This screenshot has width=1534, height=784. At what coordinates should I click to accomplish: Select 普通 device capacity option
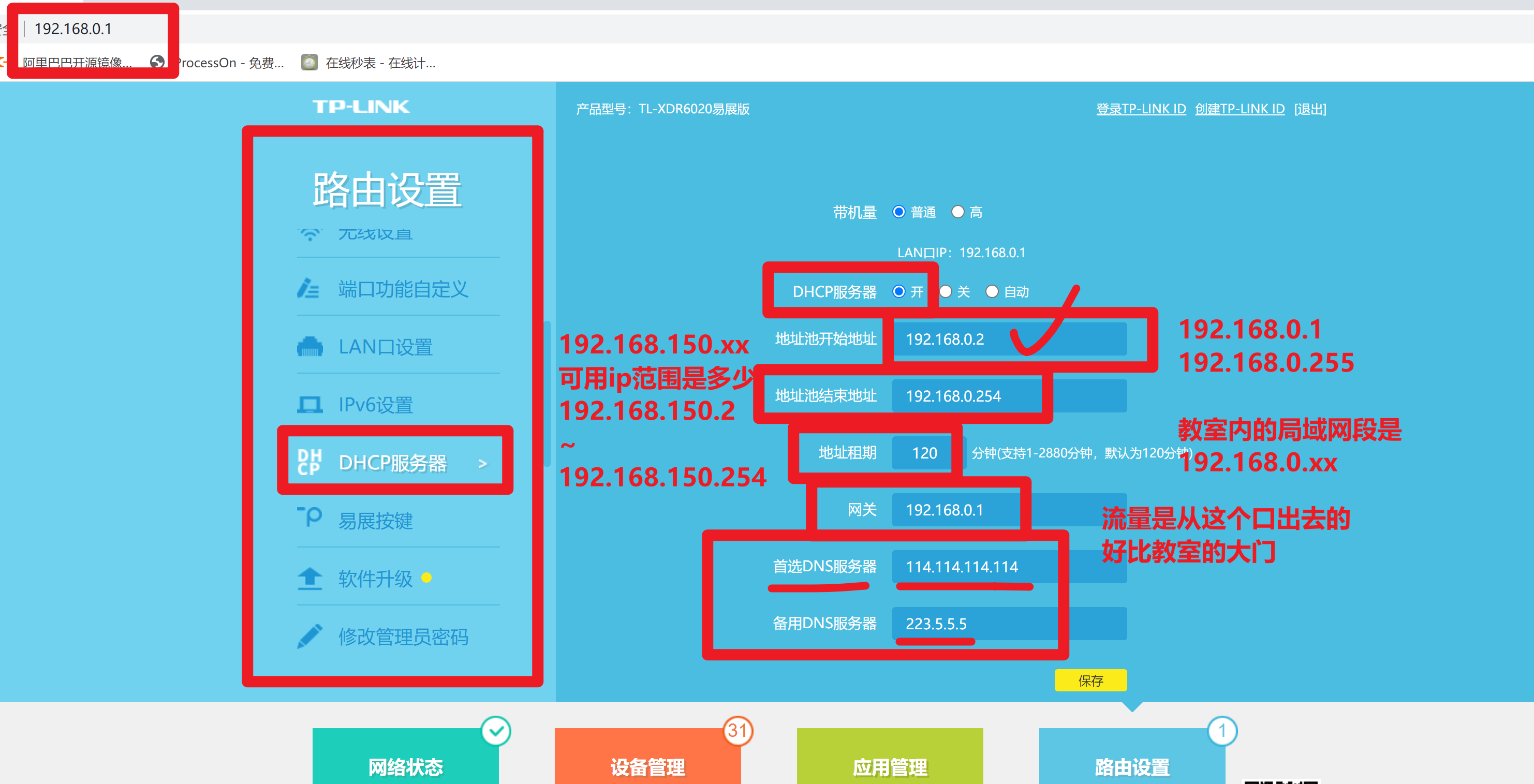pos(899,212)
